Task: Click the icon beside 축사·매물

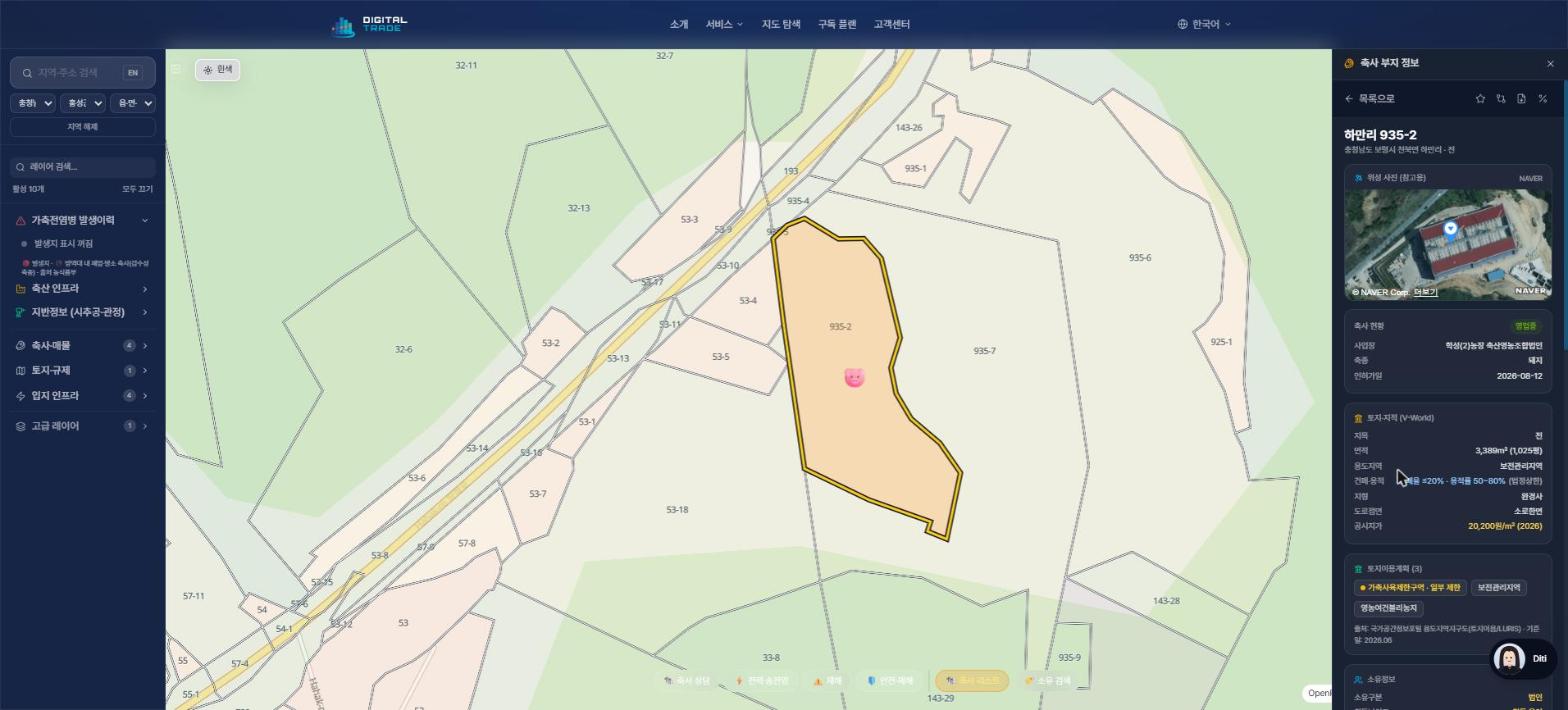Action: (21, 346)
